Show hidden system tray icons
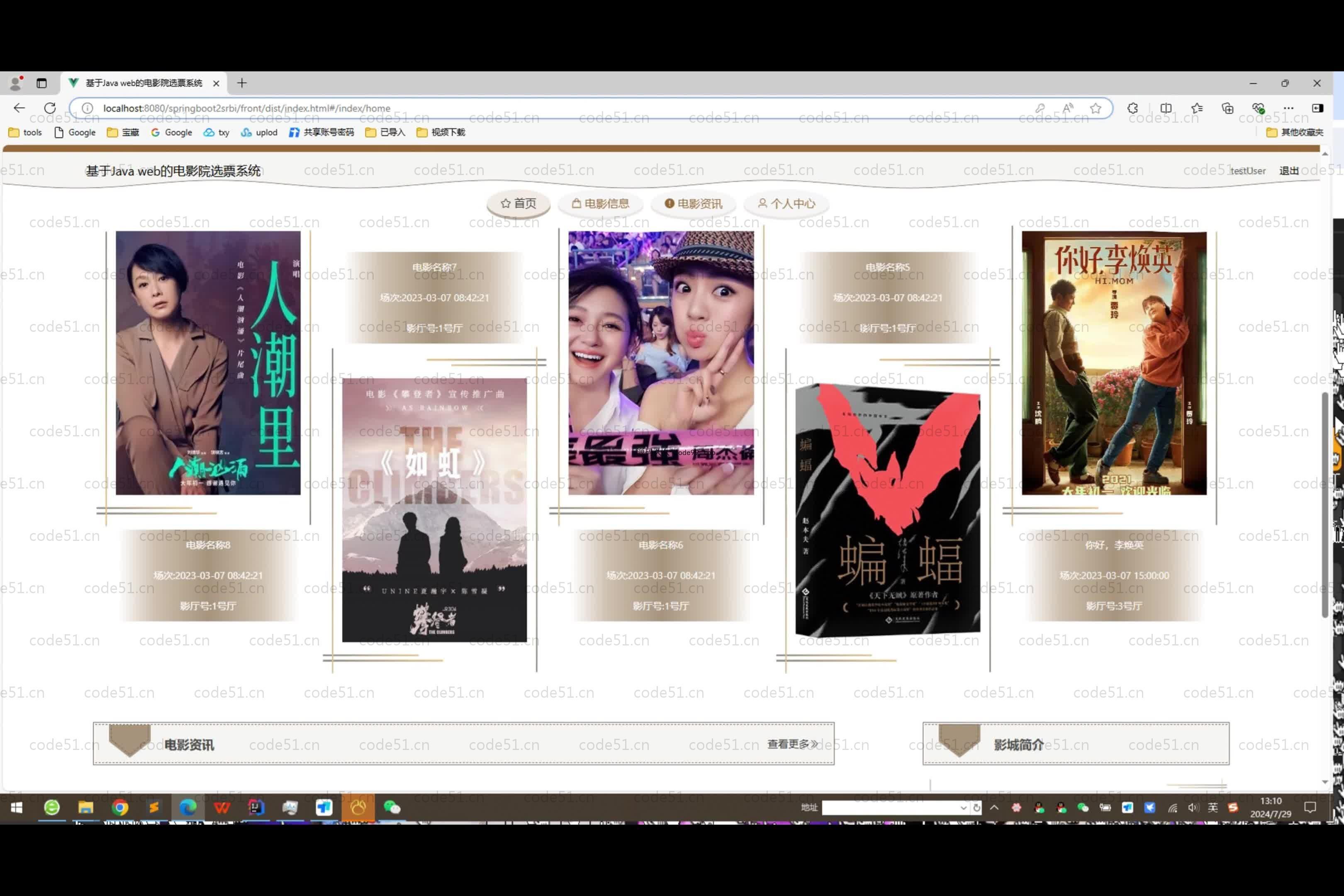The image size is (1344, 896). tap(994, 807)
